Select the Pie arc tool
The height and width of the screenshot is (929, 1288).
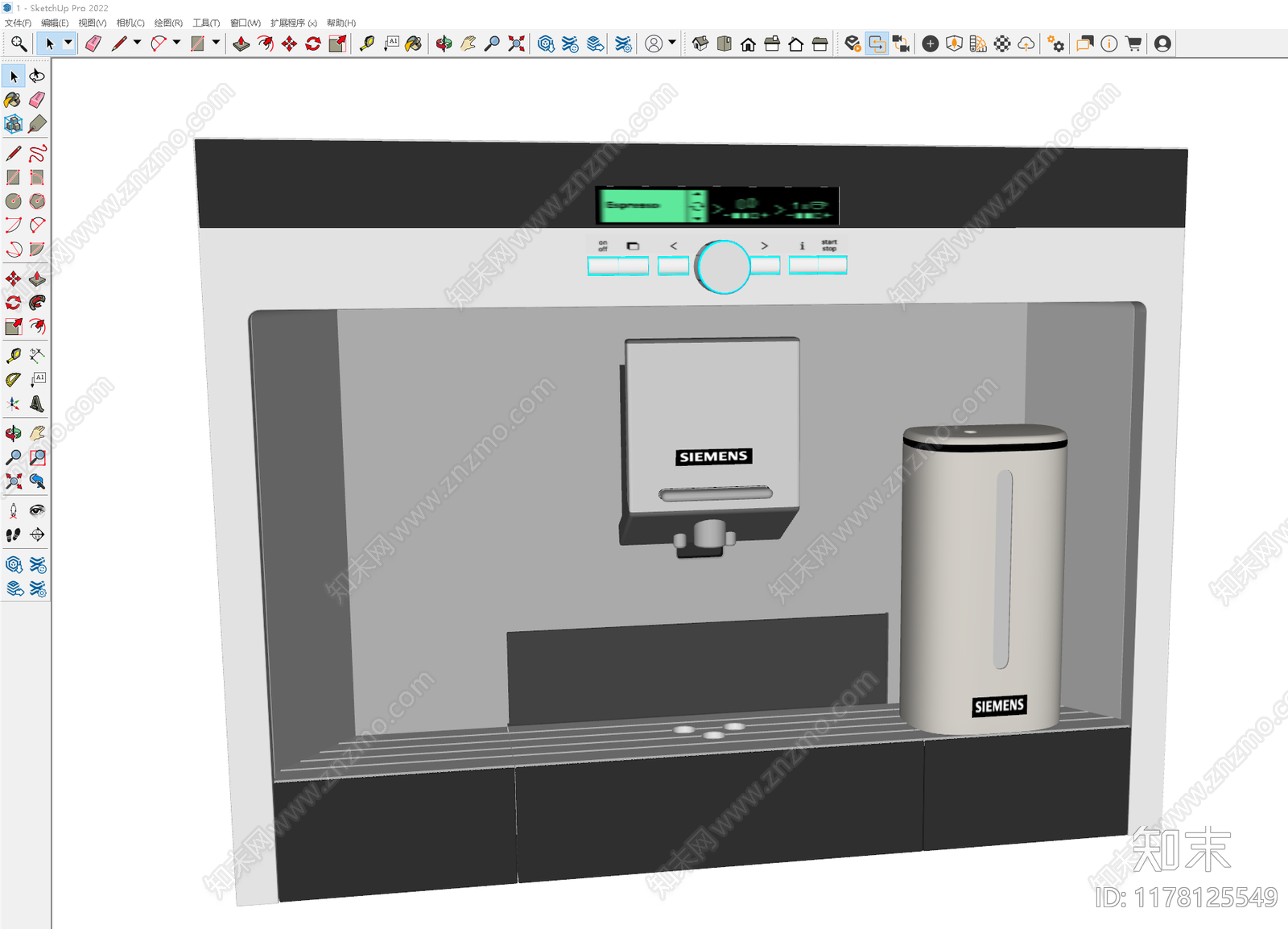point(37,250)
